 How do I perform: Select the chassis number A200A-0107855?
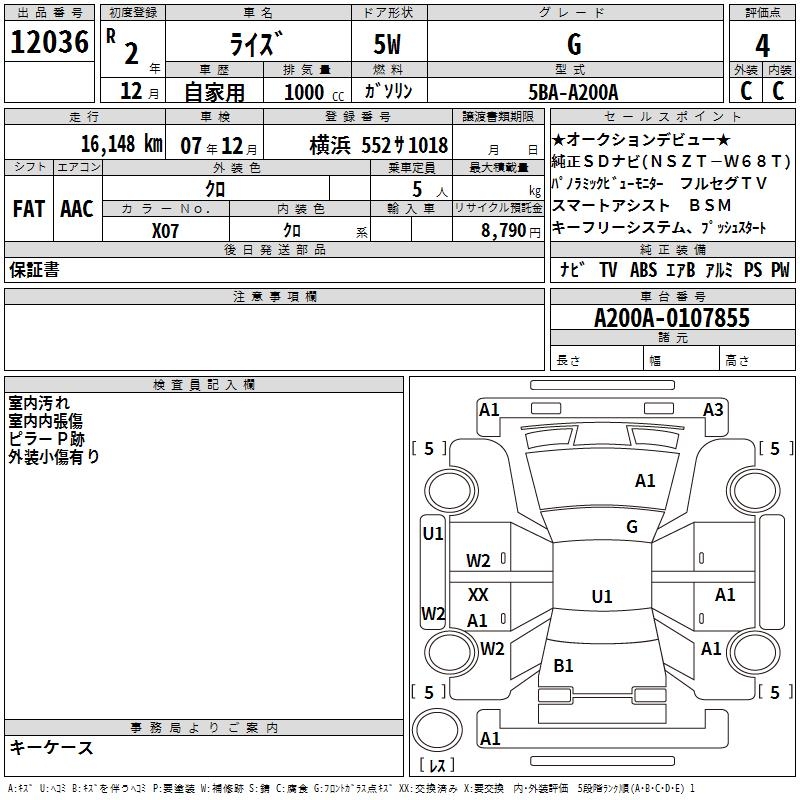coord(672,318)
